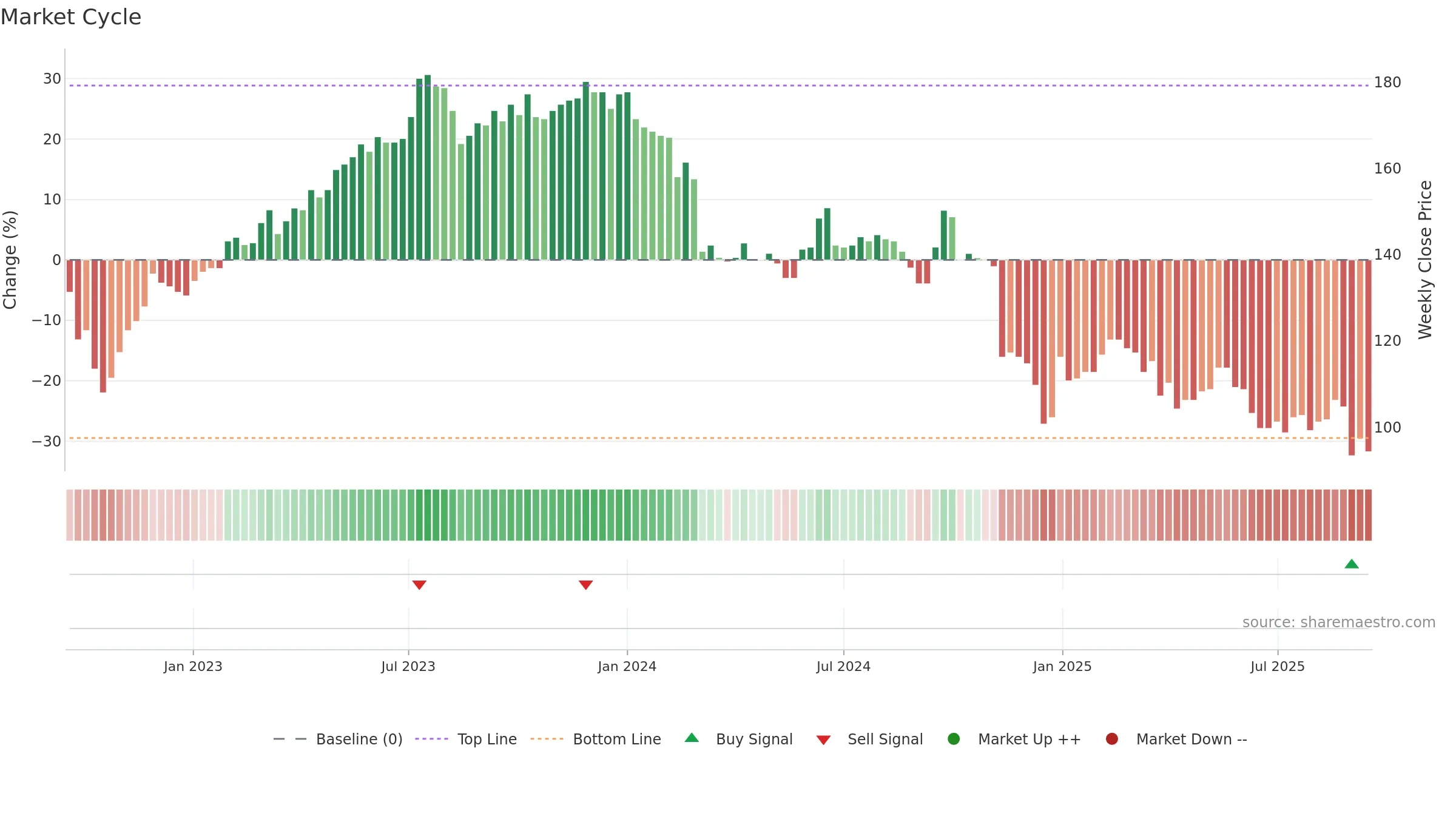Click the green Buy Signal legend triangle icon
The height and width of the screenshot is (819, 1456).
[x=692, y=738]
